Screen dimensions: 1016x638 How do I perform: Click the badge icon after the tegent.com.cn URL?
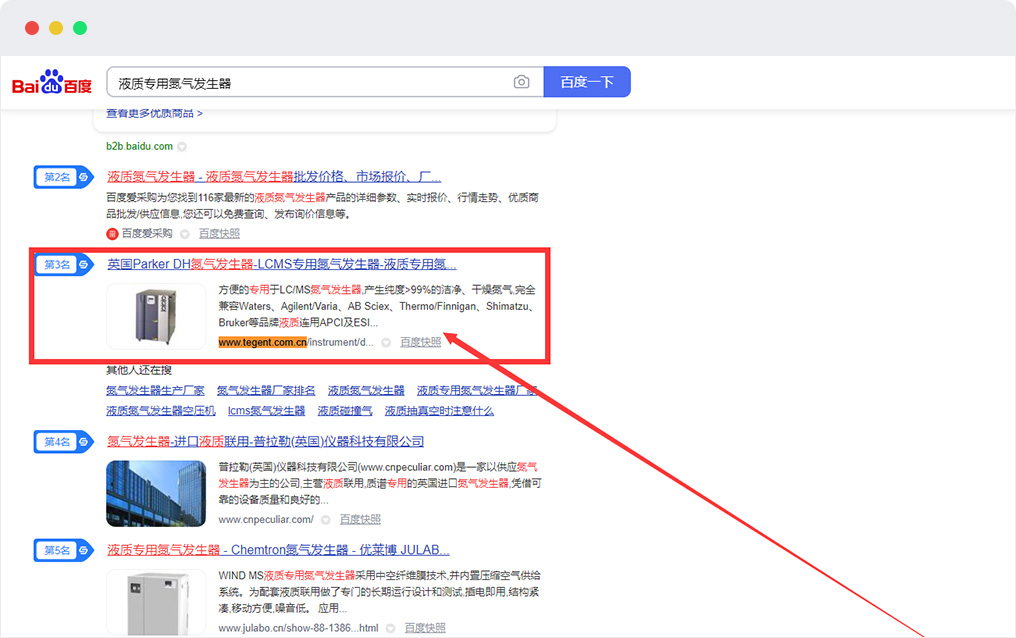386,343
